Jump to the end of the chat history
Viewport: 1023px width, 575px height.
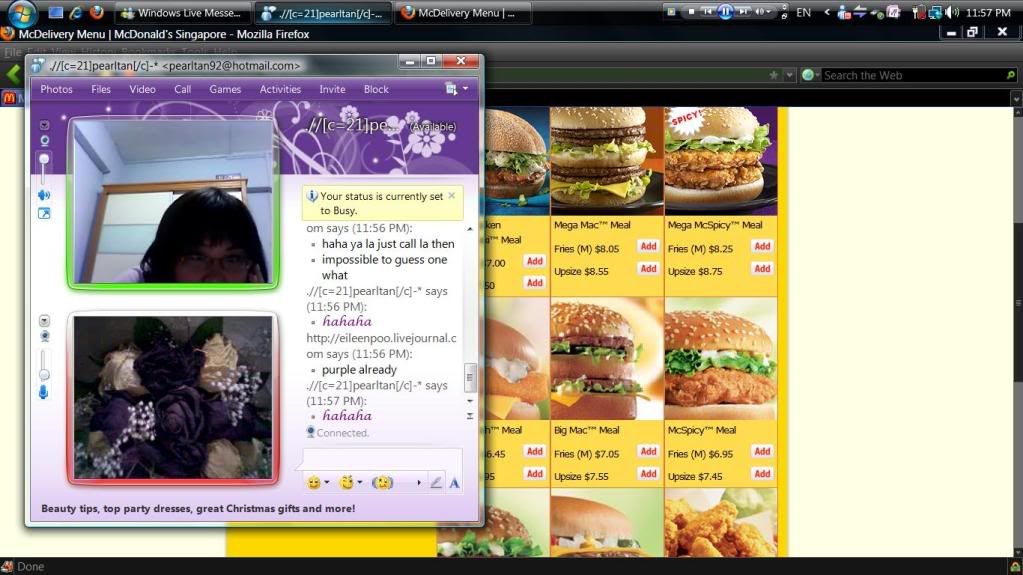(x=470, y=416)
